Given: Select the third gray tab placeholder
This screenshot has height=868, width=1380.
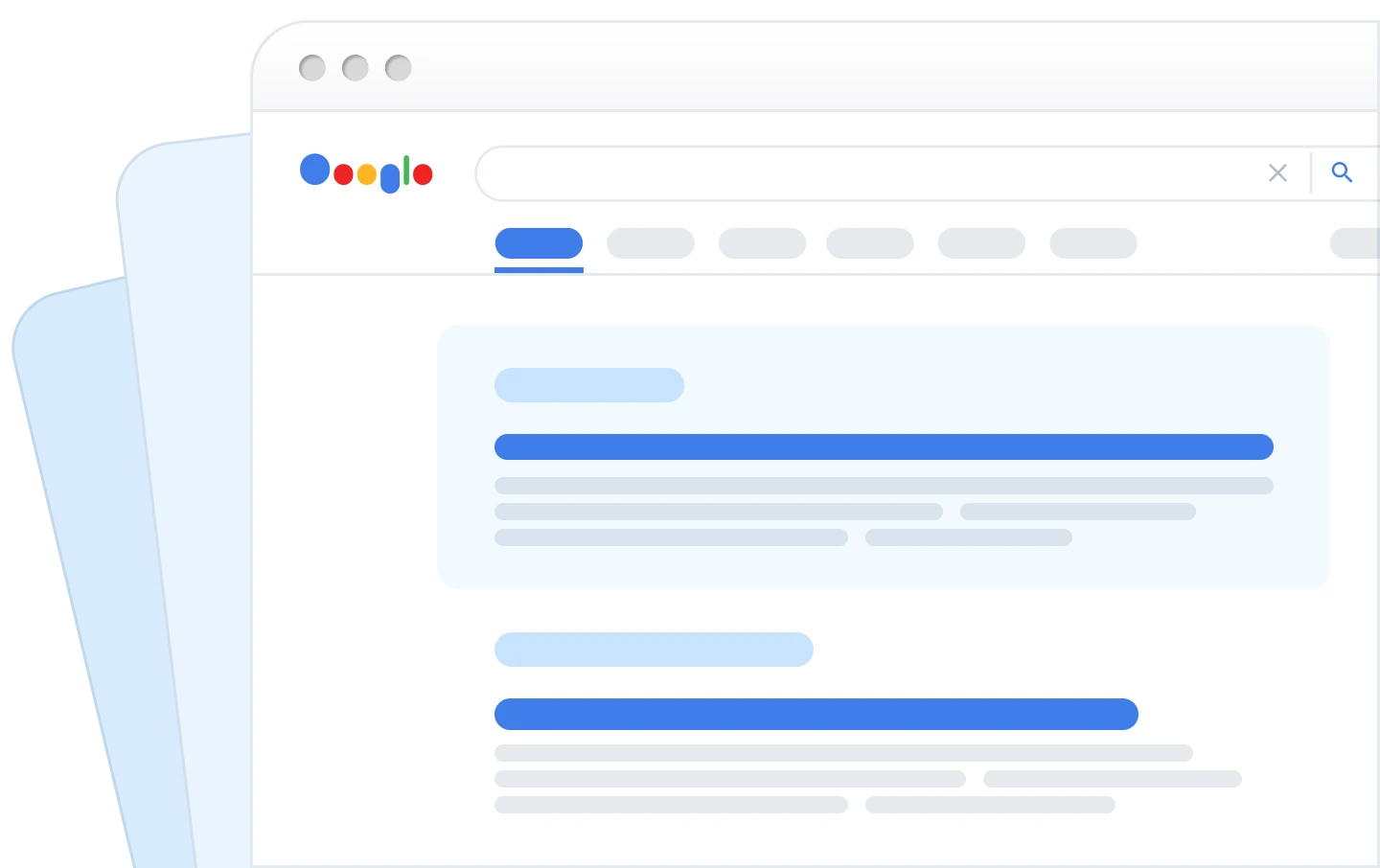Looking at the screenshot, I should coord(870,243).
